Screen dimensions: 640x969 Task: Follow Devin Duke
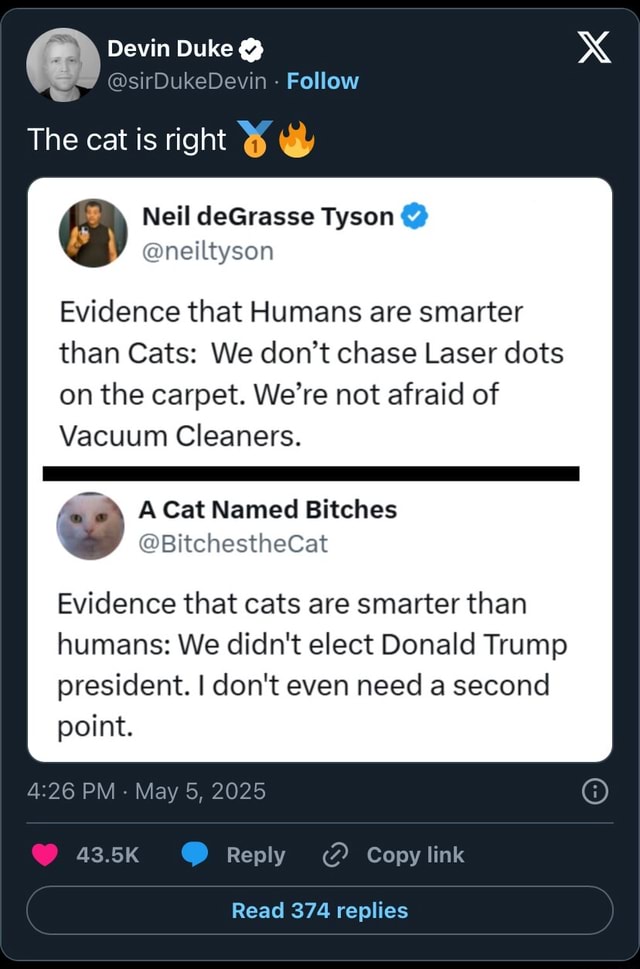point(322,81)
